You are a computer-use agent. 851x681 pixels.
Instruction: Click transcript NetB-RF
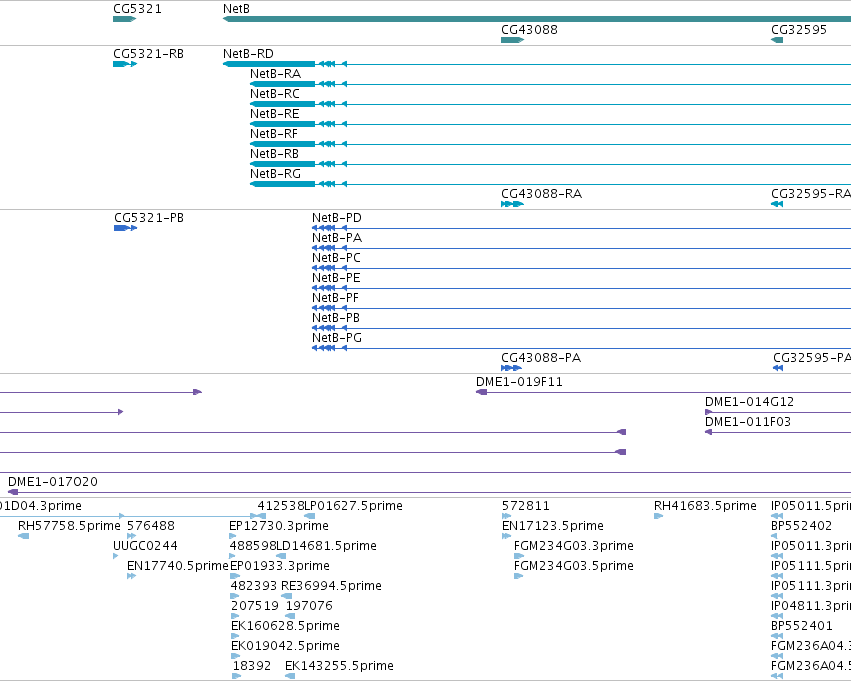click(274, 134)
